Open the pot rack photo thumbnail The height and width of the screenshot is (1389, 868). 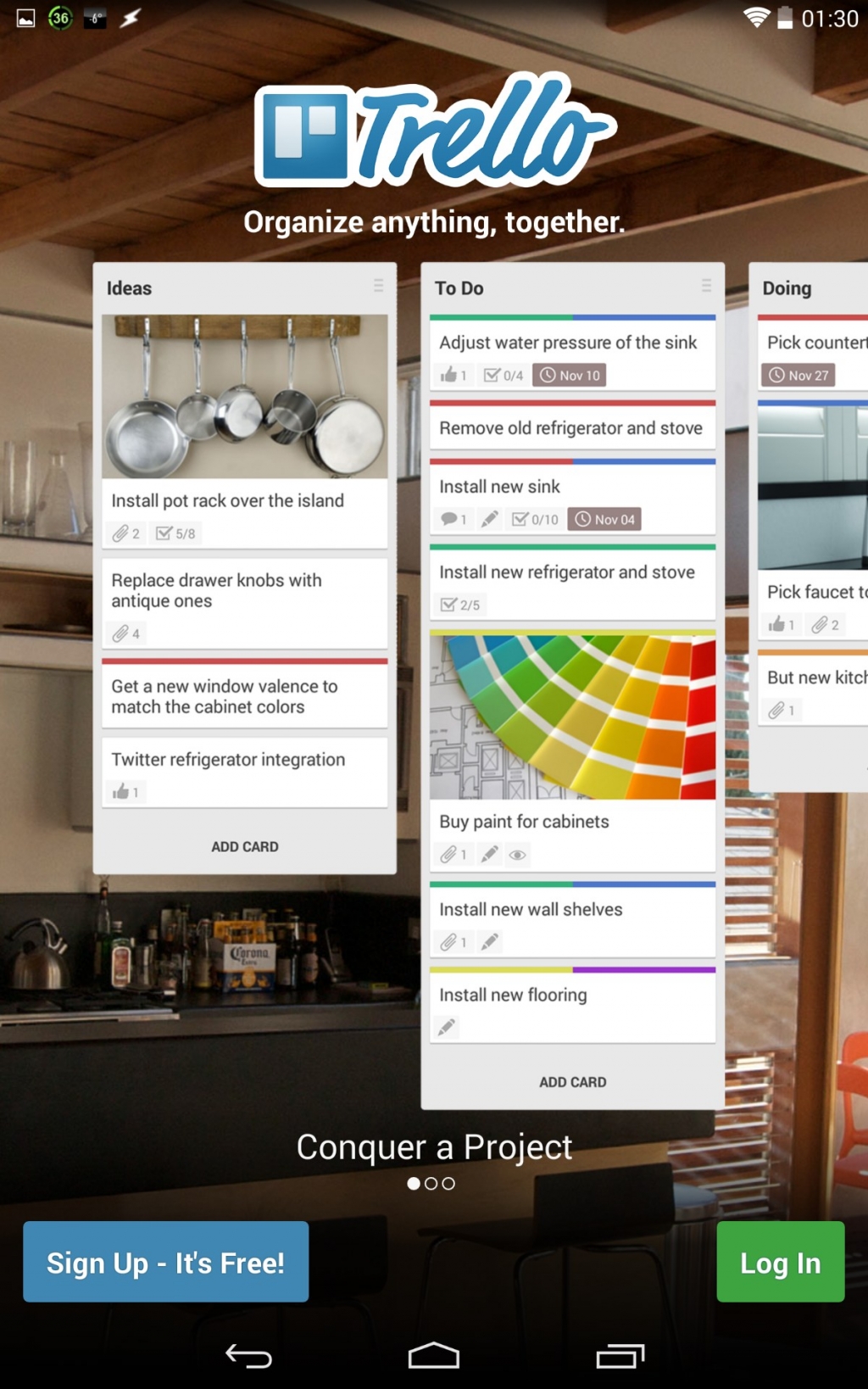click(244, 396)
